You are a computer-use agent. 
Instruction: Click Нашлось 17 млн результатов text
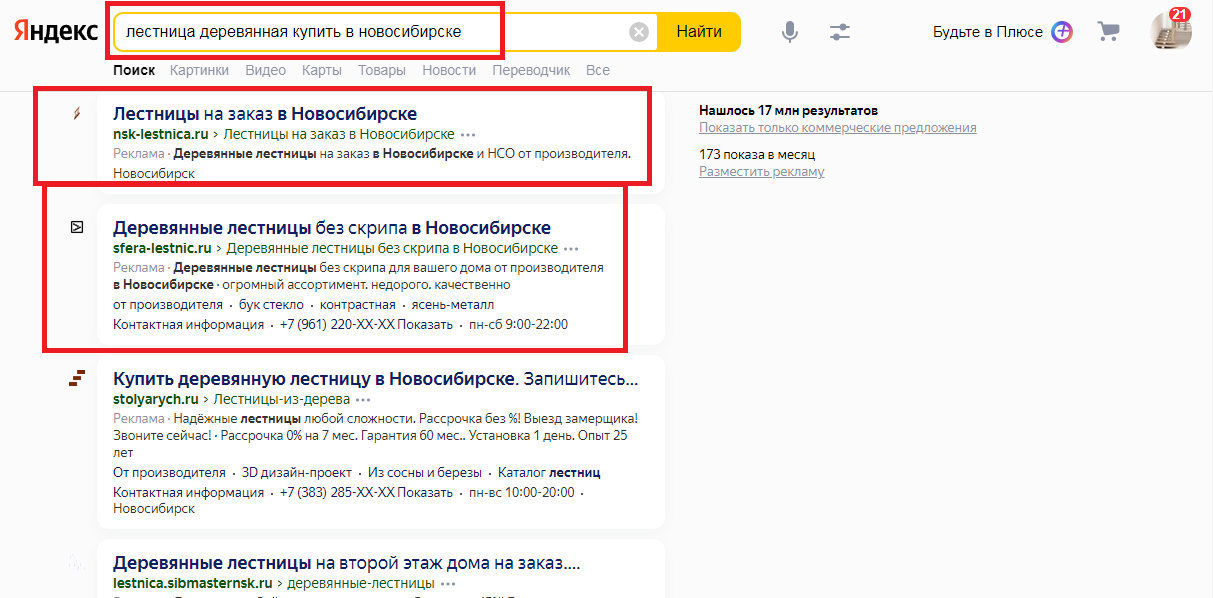[x=788, y=110]
